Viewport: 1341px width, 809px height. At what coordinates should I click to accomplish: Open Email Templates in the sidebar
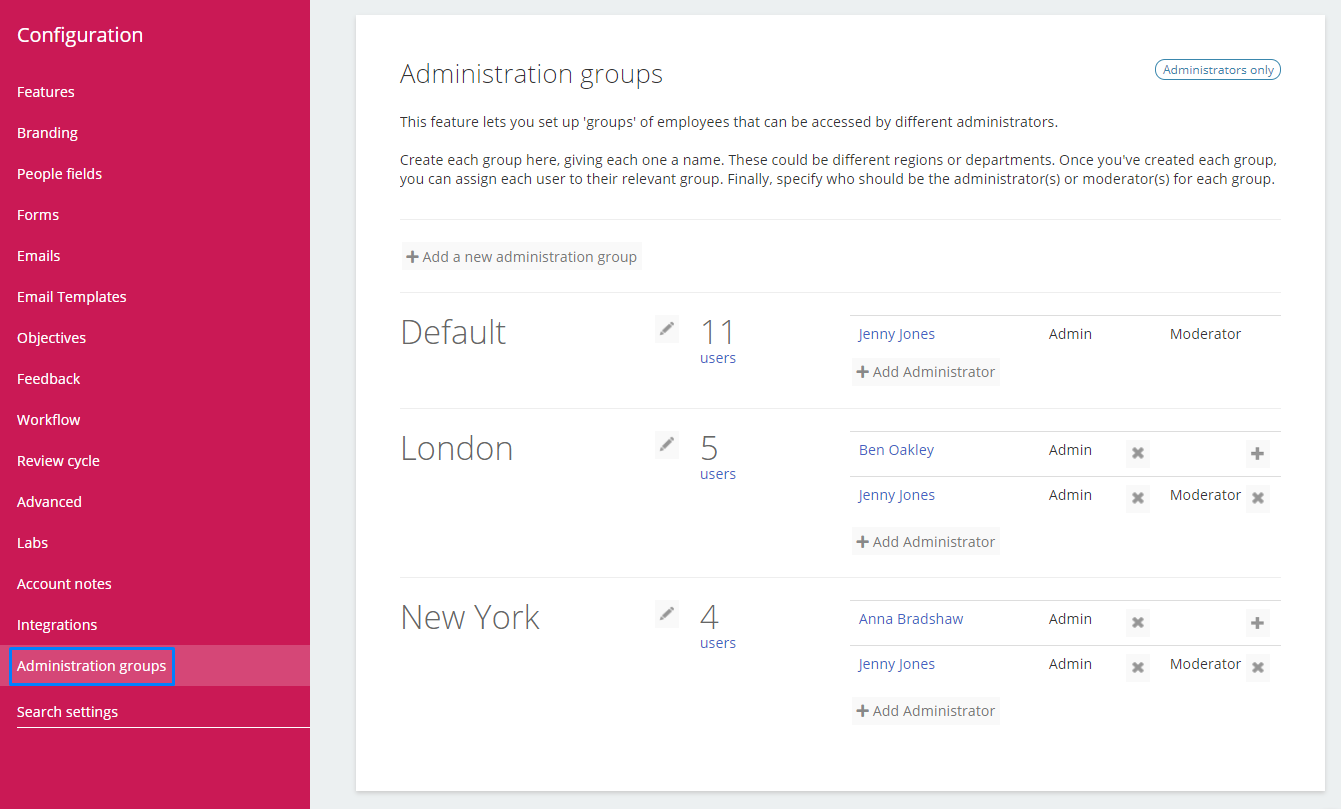coord(72,297)
